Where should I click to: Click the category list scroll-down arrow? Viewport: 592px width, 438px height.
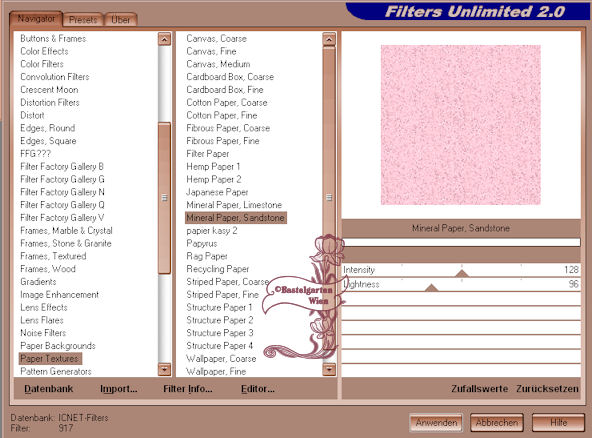point(164,369)
